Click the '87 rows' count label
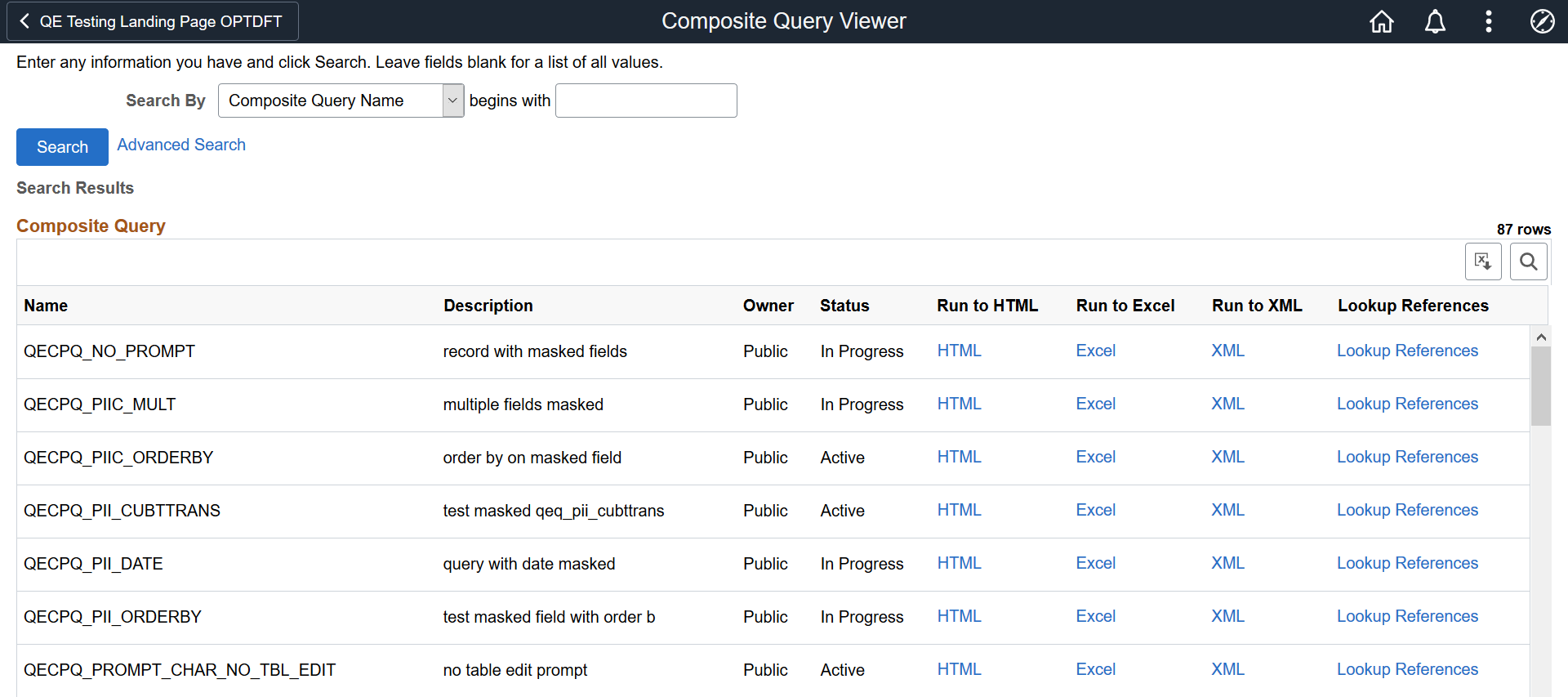1568x697 pixels. [1523, 230]
